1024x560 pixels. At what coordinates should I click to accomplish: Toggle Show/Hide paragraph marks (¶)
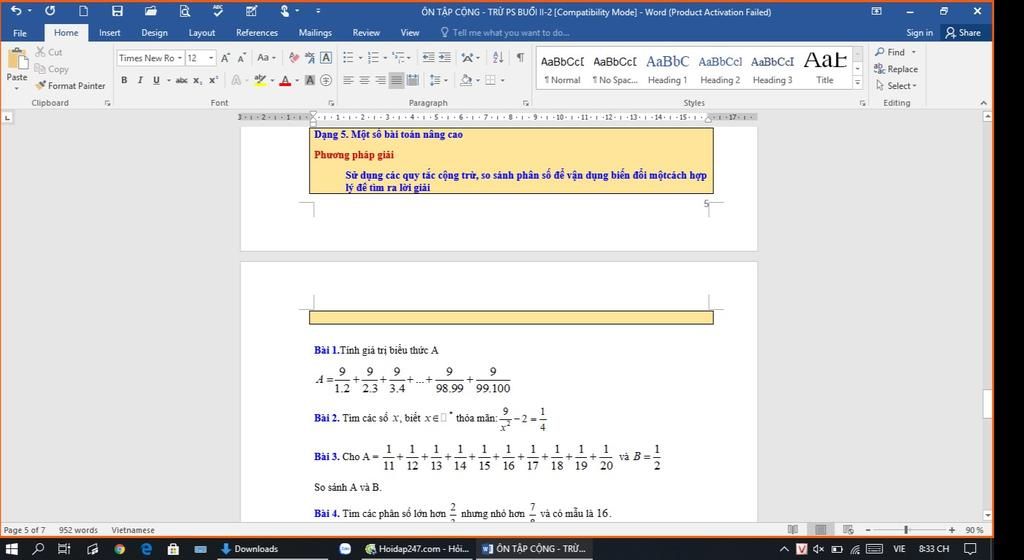pyautogui.click(x=520, y=57)
